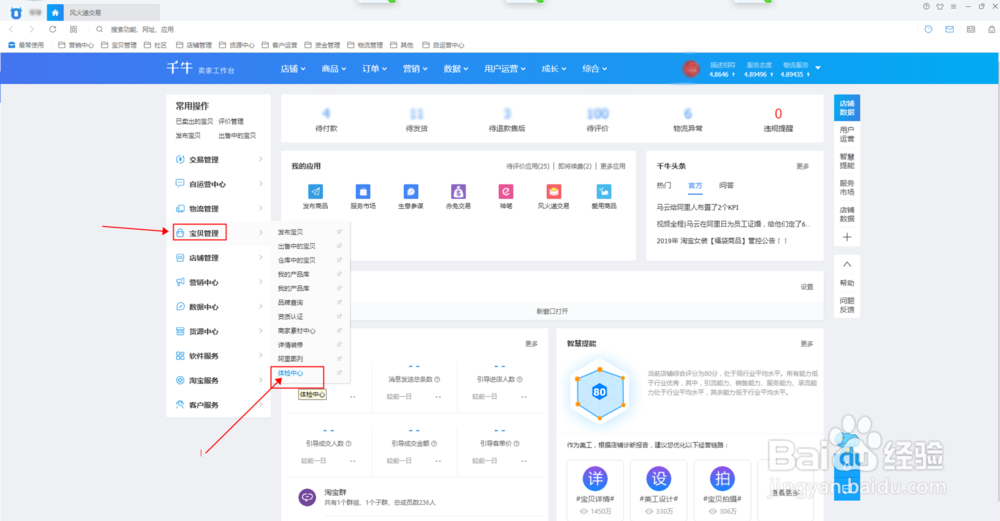This screenshot has width=1000, height=521.
Task: Open the 数据 header dropdown
Action: 456,68
